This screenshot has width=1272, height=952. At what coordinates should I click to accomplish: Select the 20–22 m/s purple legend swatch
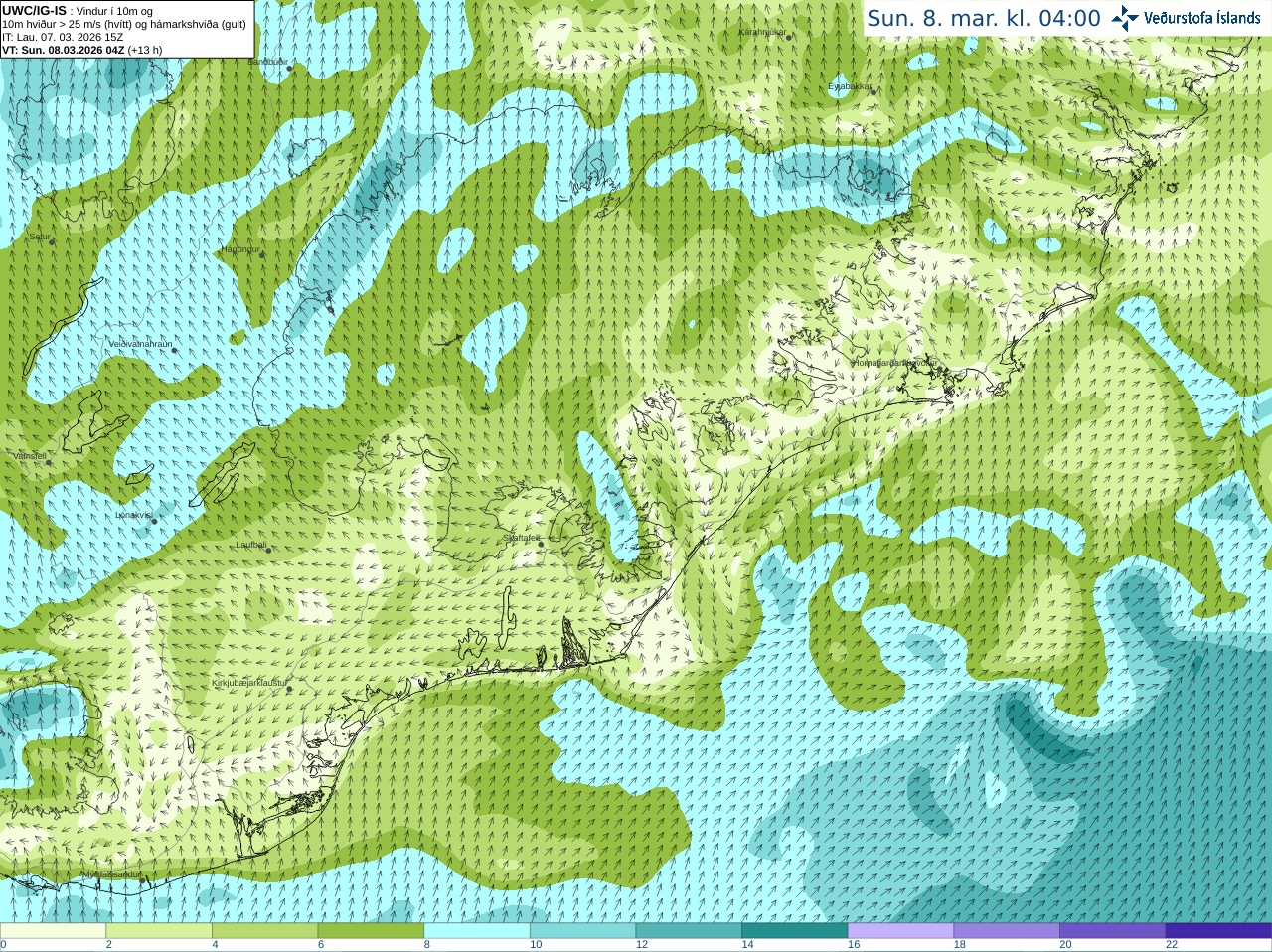[1113, 931]
